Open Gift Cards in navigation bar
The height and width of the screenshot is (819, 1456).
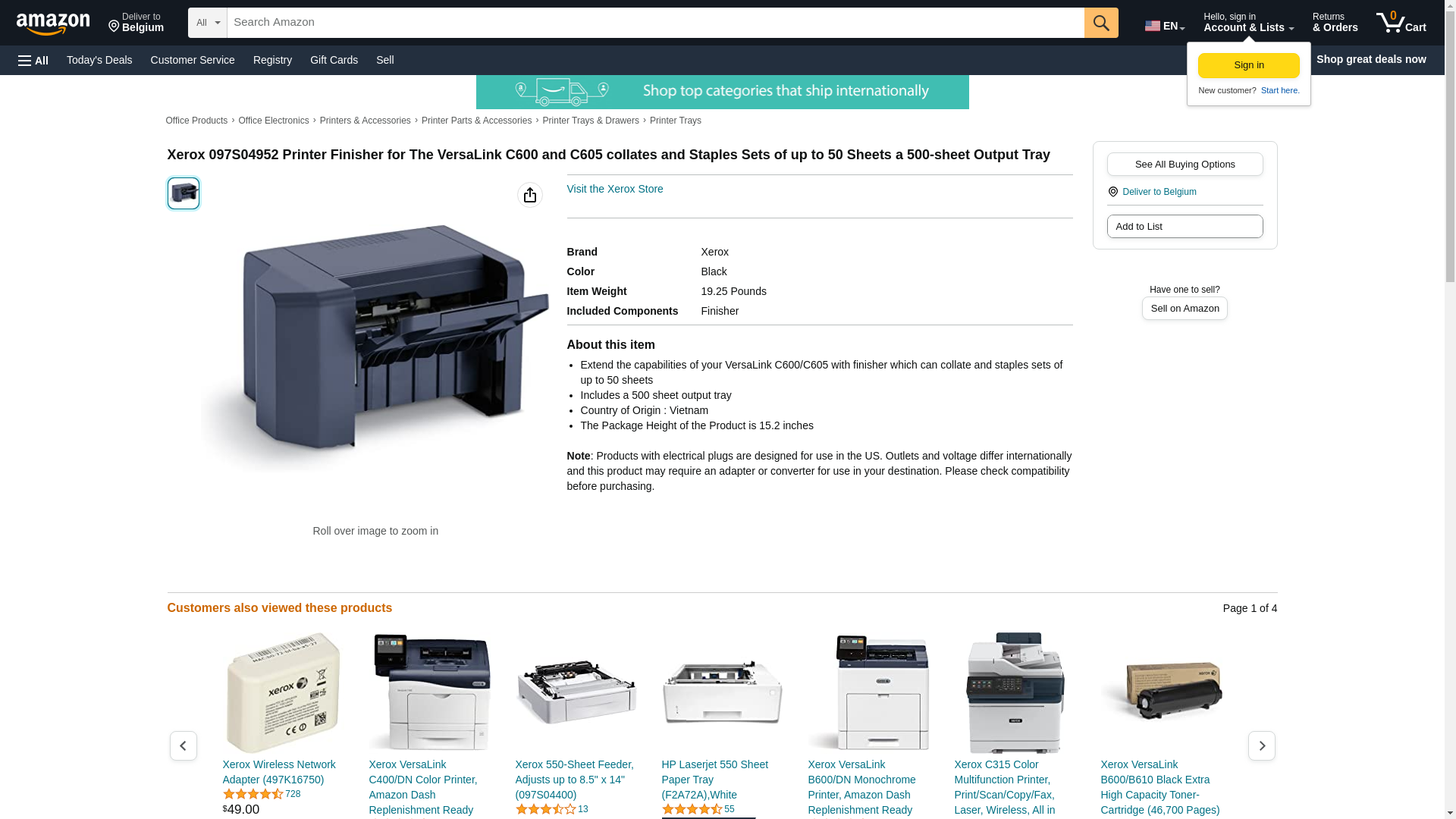(334, 60)
